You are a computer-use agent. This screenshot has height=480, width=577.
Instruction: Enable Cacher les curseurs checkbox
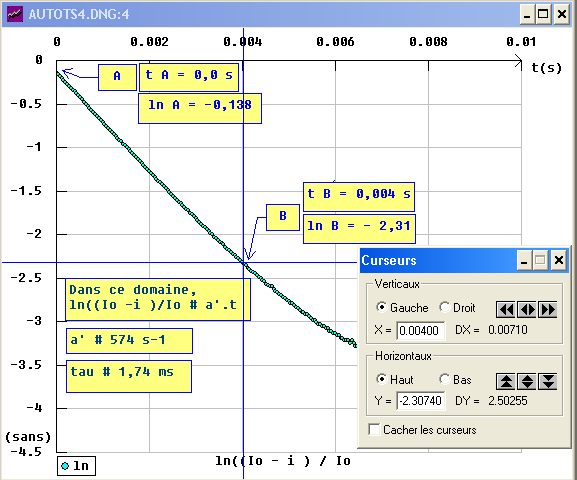point(374,429)
